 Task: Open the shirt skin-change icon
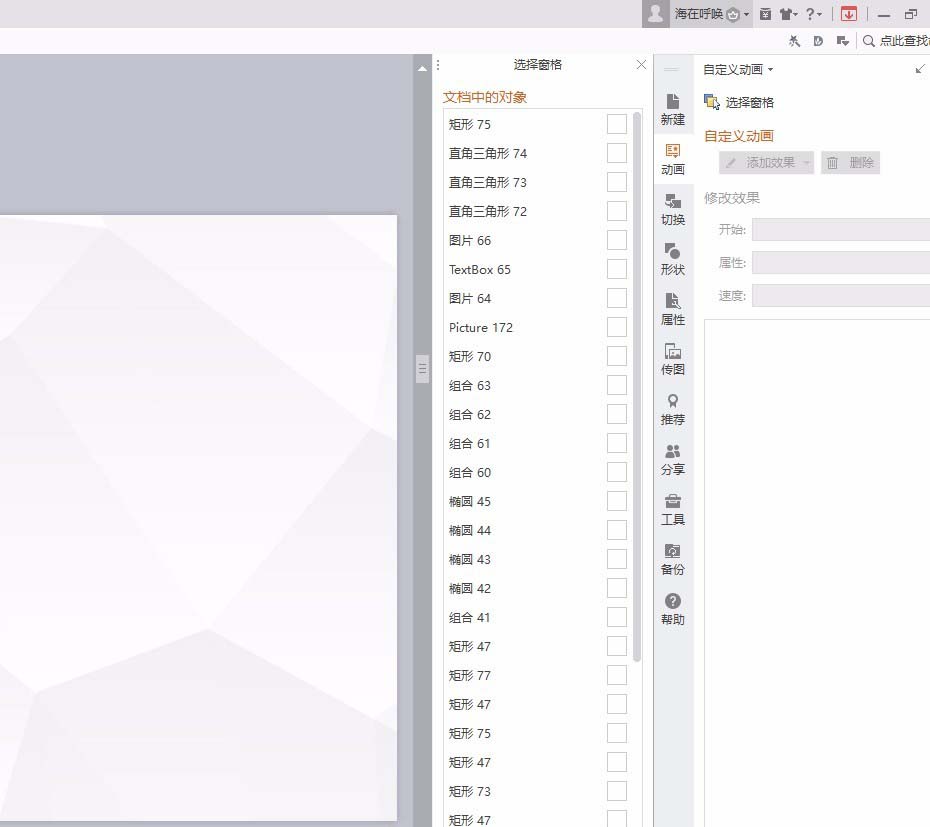[786, 14]
